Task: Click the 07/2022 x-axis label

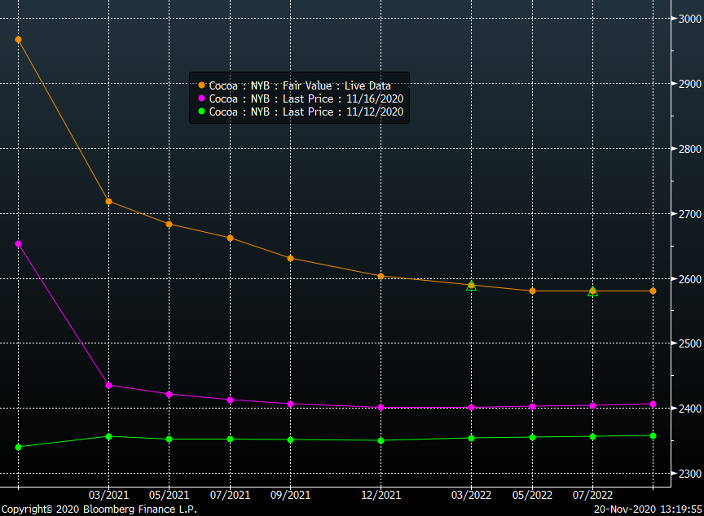Action: 592,495
